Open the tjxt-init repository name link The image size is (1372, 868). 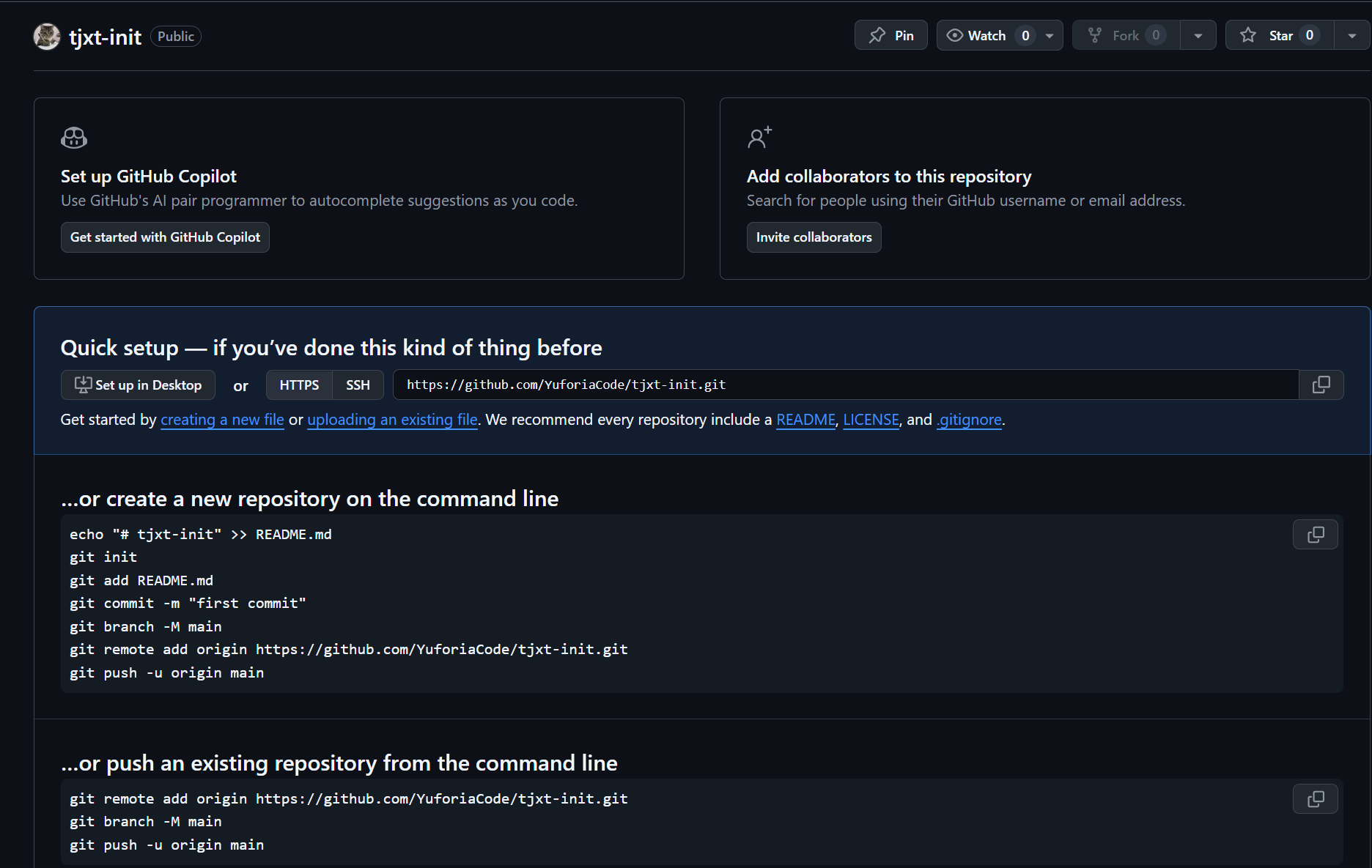pyautogui.click(x=105, y=37)
